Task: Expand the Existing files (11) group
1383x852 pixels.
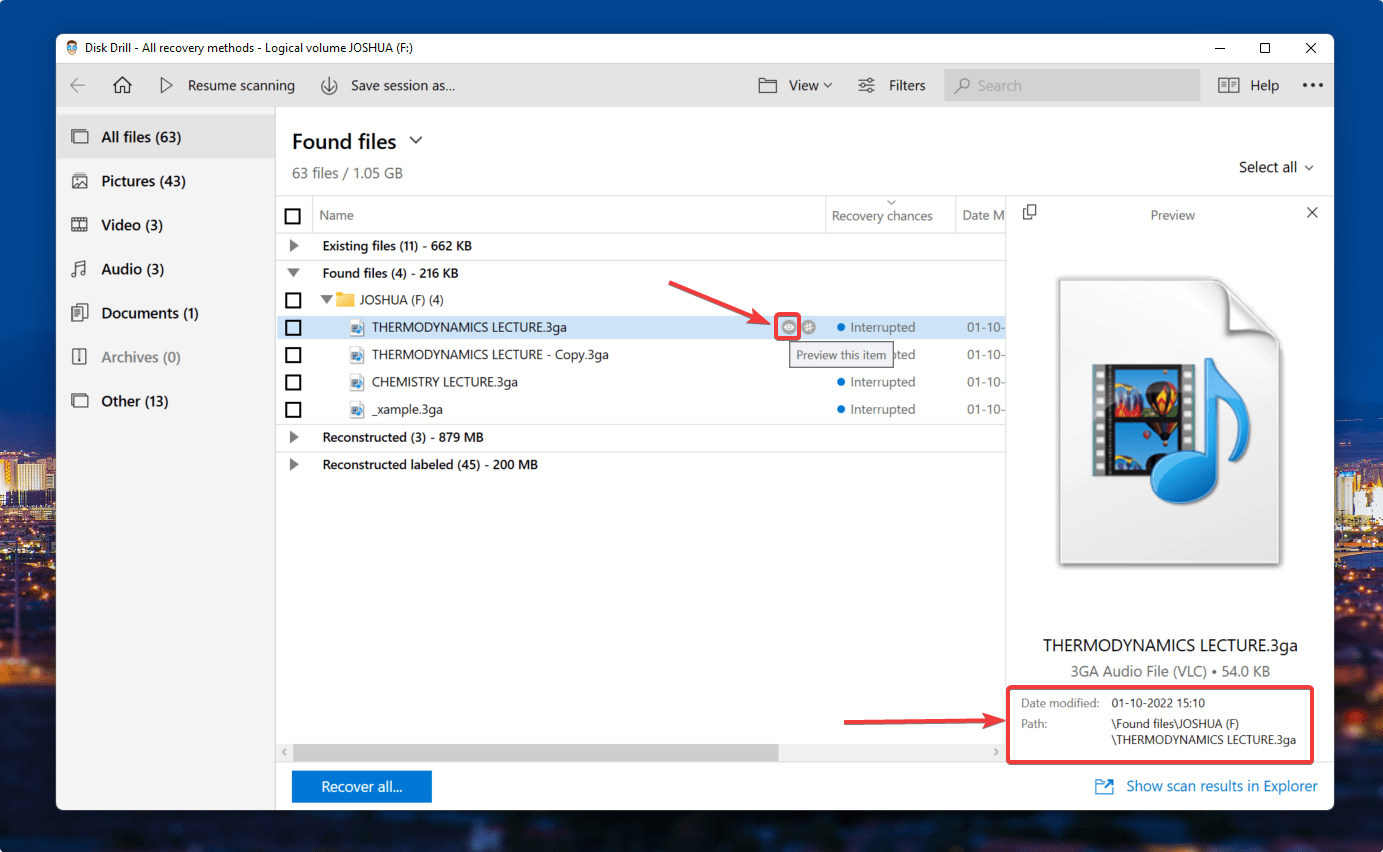Action: pos(293,246)
